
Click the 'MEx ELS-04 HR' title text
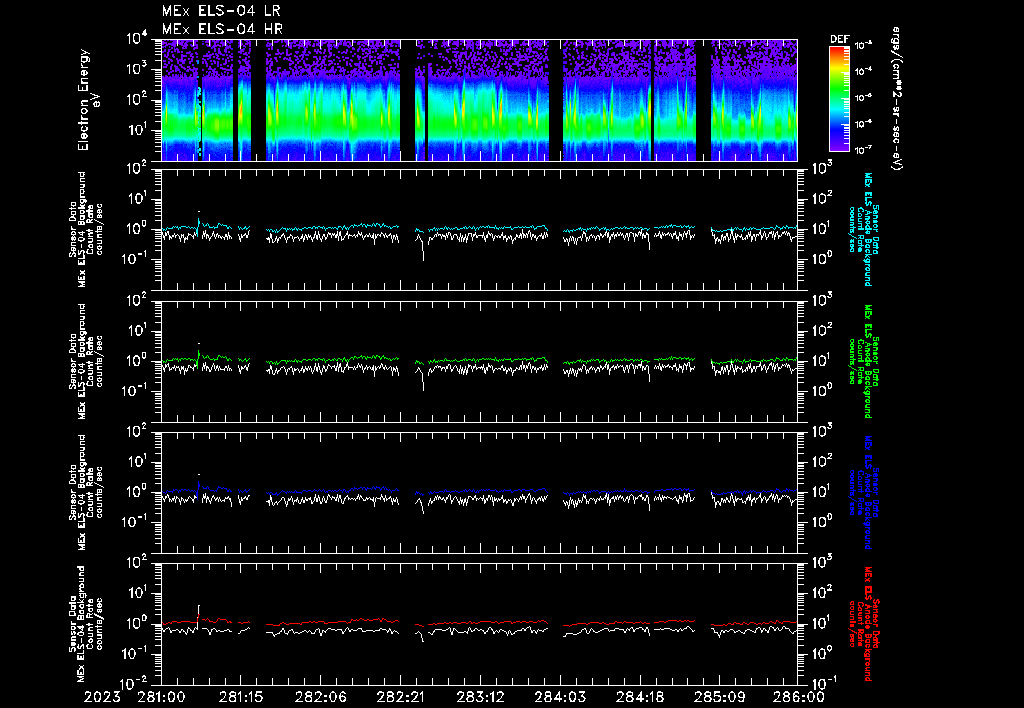222,29
